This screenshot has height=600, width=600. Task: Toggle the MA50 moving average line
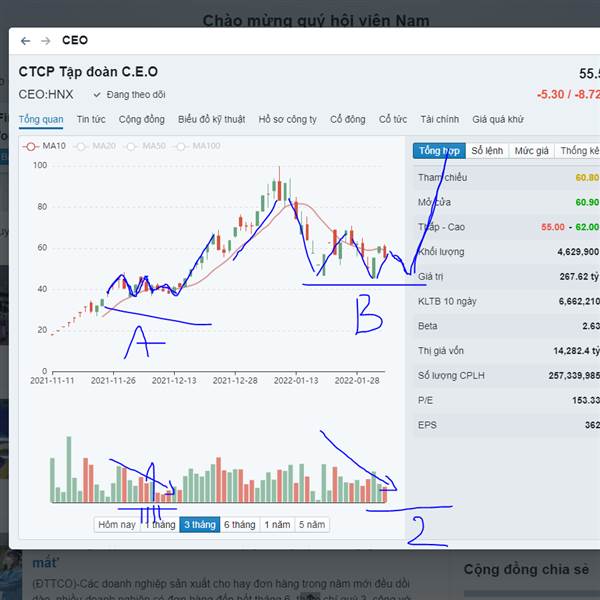(144, 146)
